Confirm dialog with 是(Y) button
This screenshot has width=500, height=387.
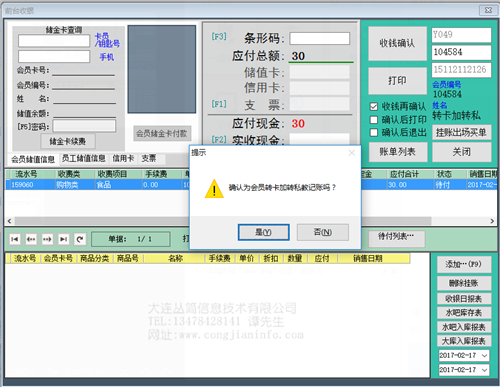point(263,232)
